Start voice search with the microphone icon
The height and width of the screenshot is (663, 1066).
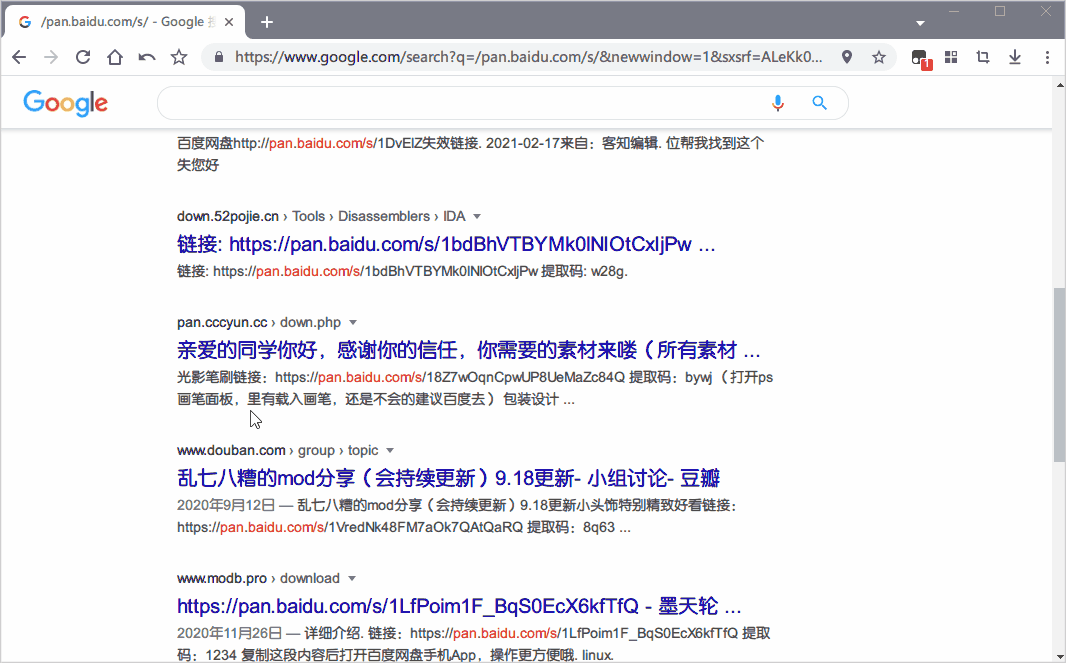tap(778, 103)
